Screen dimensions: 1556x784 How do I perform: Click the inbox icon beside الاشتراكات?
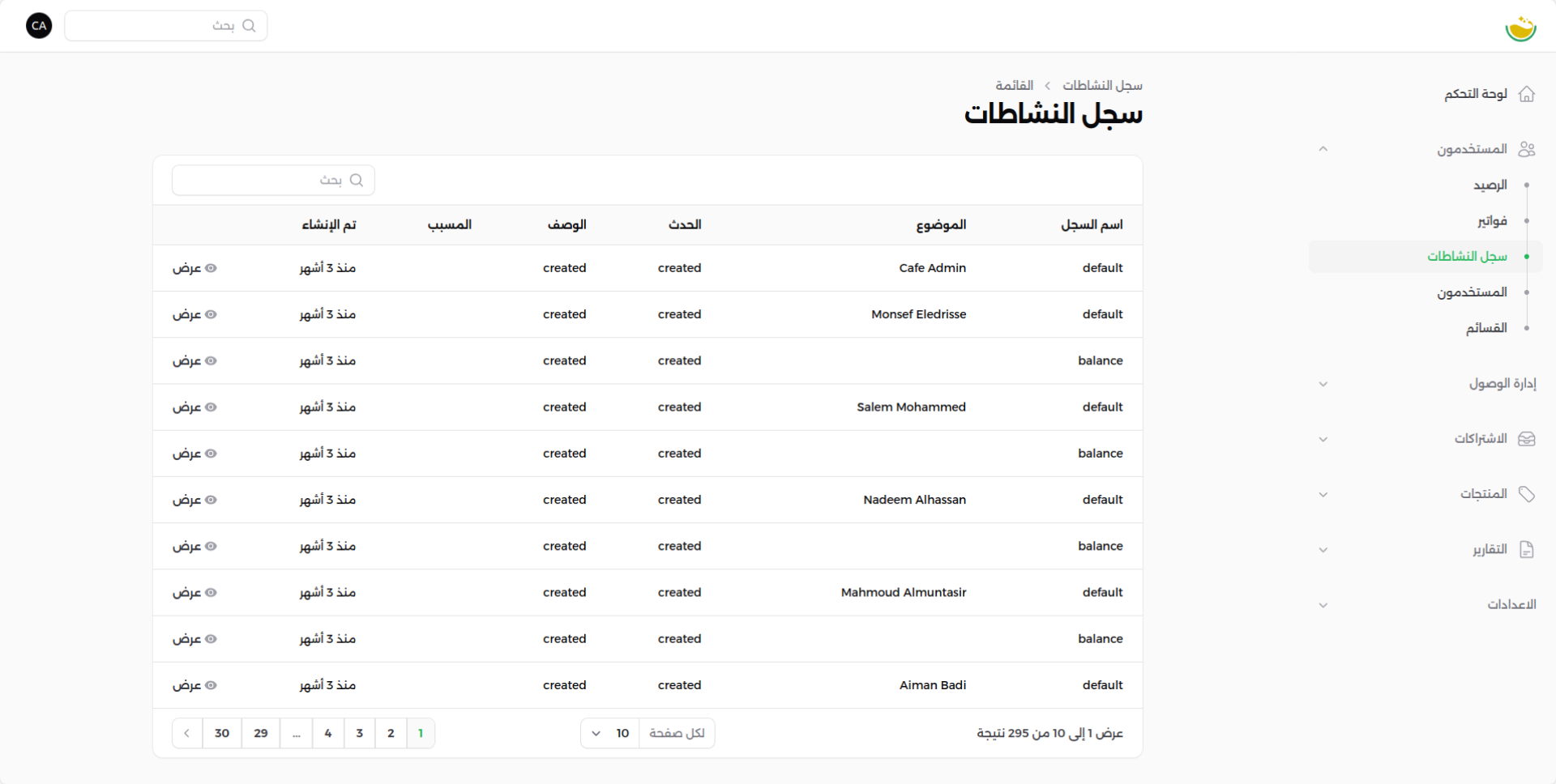point(1527,439)
